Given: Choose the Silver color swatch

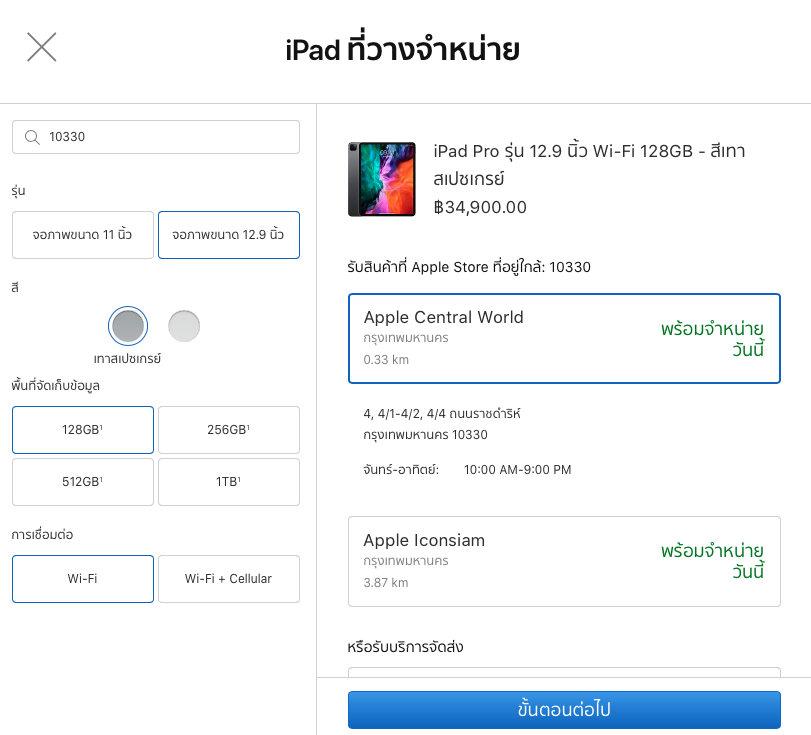Looking at the screenshot, I should pos(184,326).
